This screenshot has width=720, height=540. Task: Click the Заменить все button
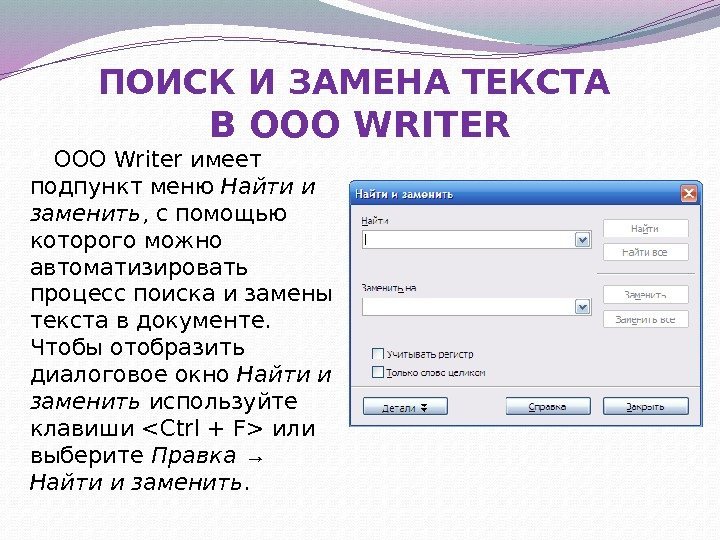[x=646, y=319]
